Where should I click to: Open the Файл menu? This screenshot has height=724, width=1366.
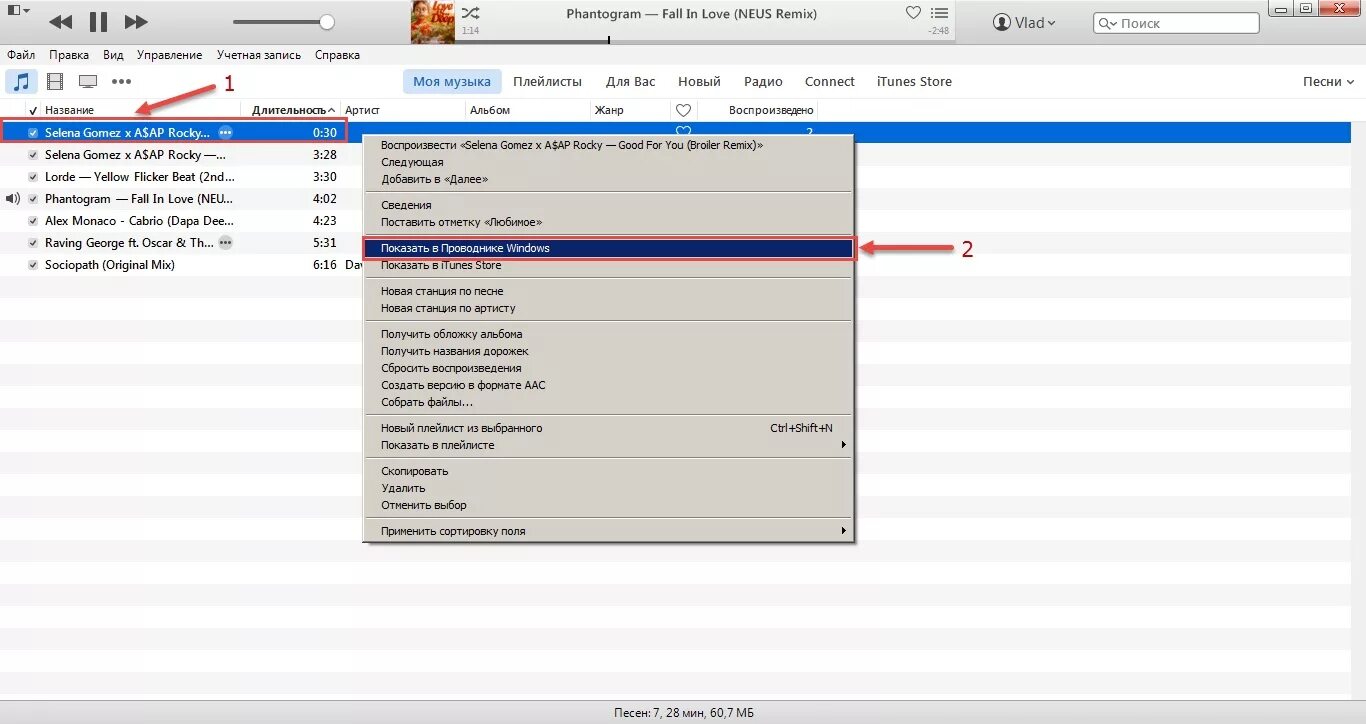pyautogui.click(x=21, y=55)
